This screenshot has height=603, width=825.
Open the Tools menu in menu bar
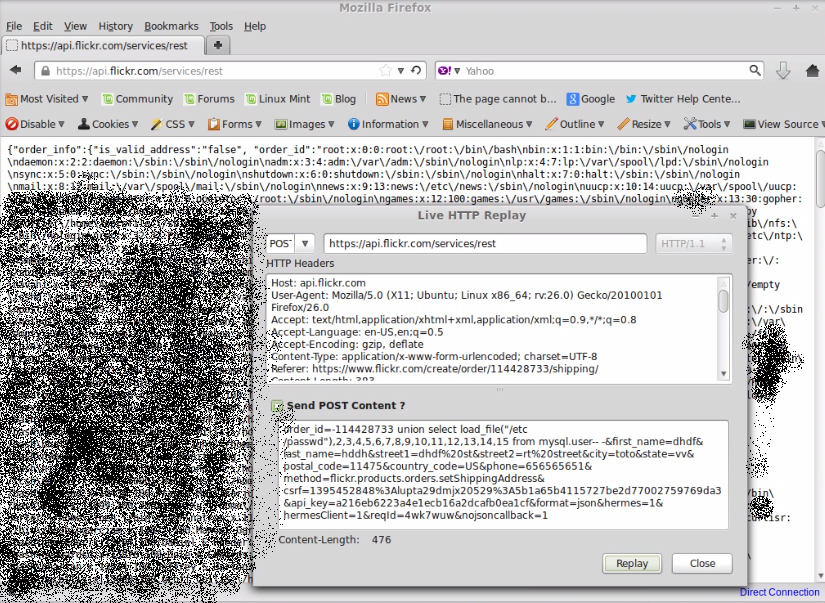221,26
